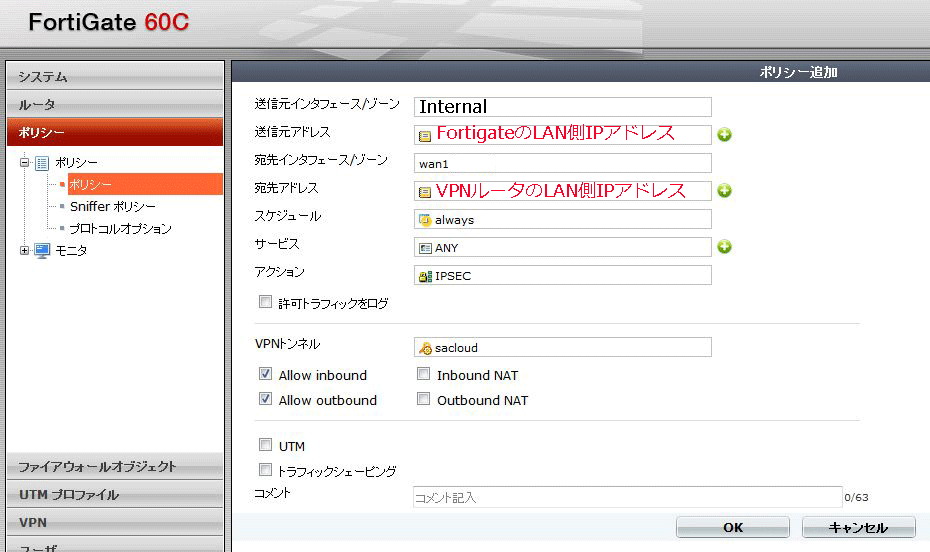The image size is (930, 552).
Task: Click the キャンセル button
Action: 858,527
